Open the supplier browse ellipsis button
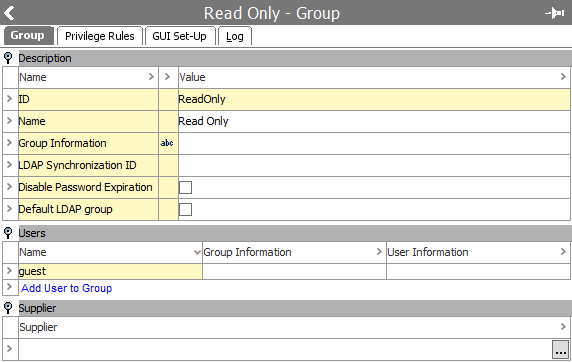 (x=560, y=350)
